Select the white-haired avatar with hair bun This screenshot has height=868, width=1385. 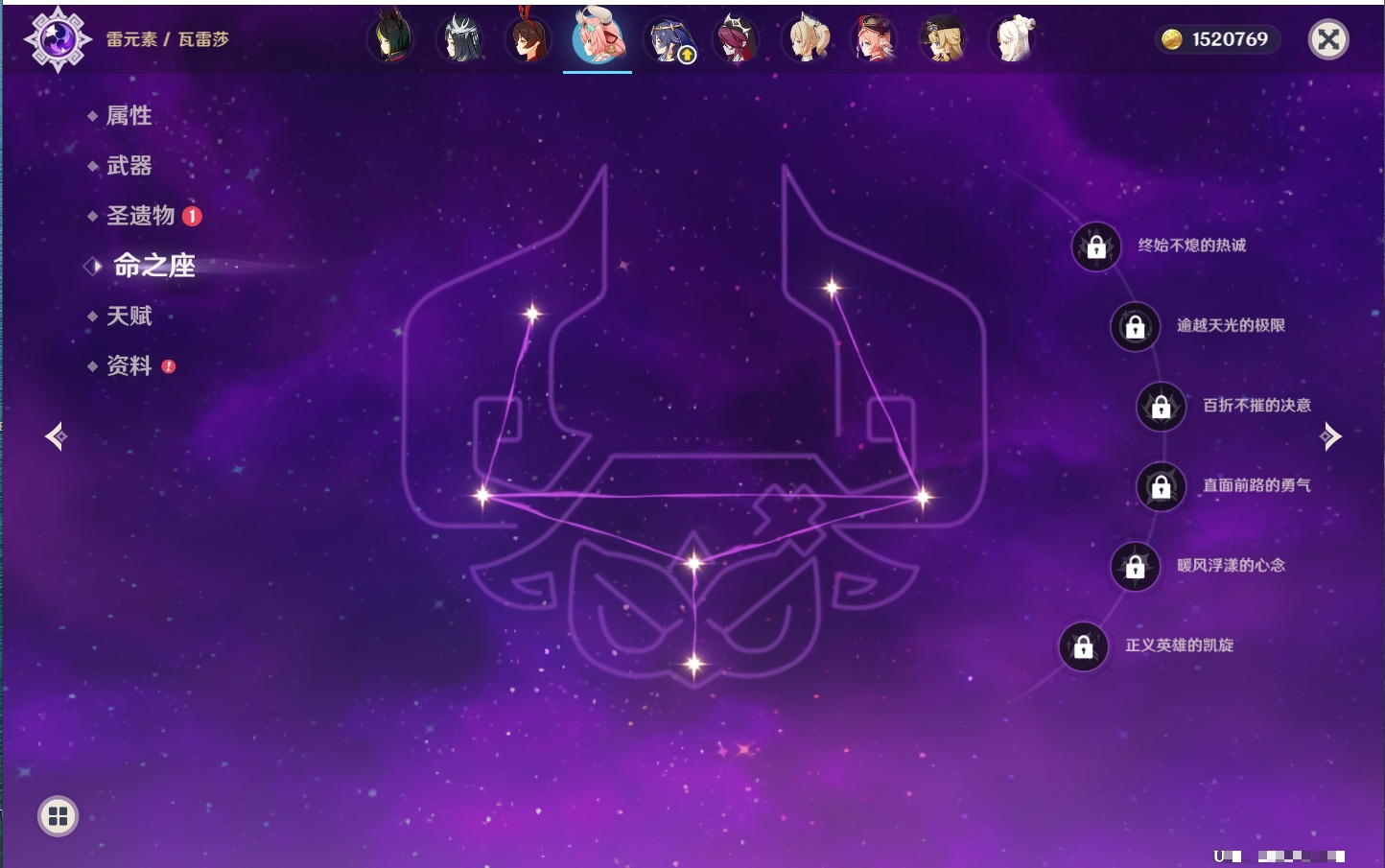pos(1012,39)
